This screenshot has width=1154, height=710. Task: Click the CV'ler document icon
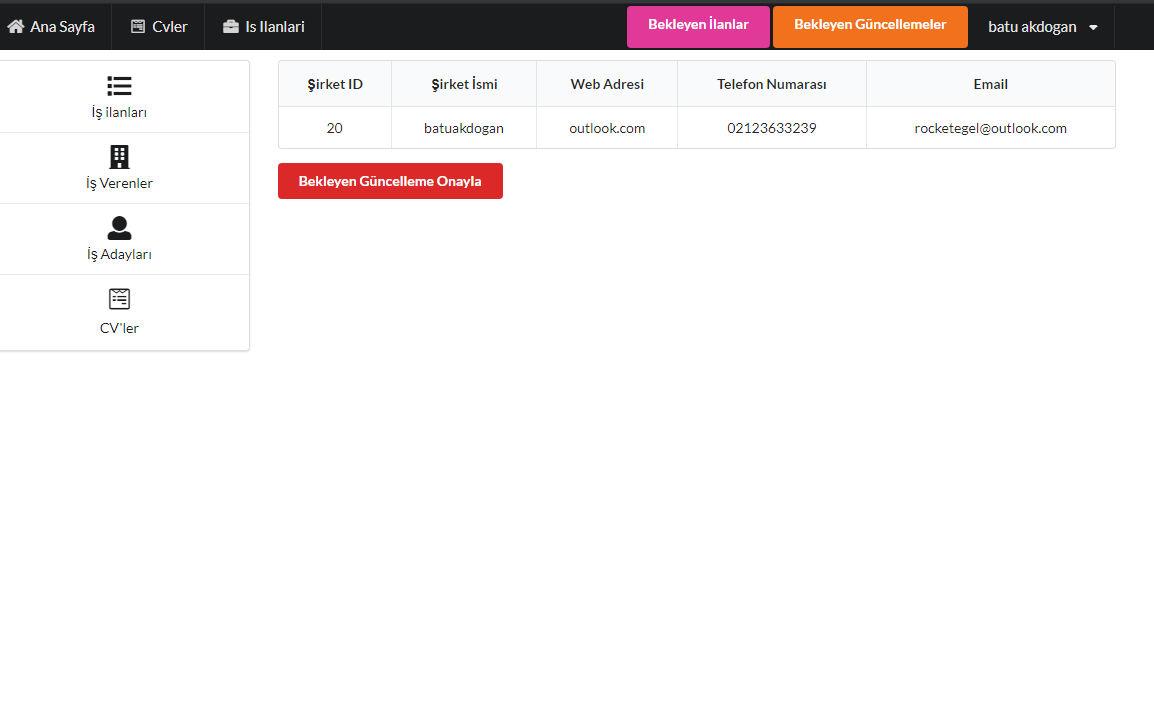(119, 298)
